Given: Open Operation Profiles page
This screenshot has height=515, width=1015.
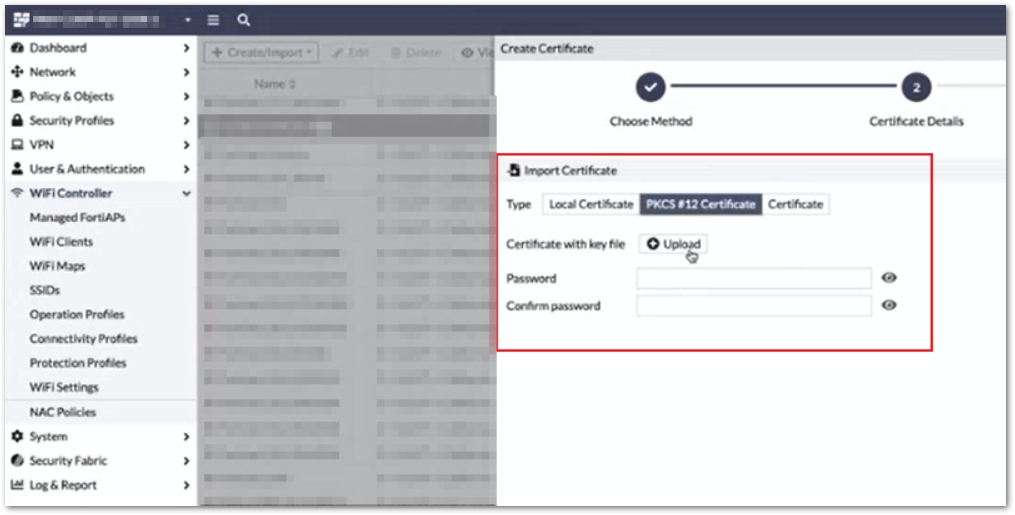Looking at the screenshot, I should pyautogui.click(x=76, y=314).
